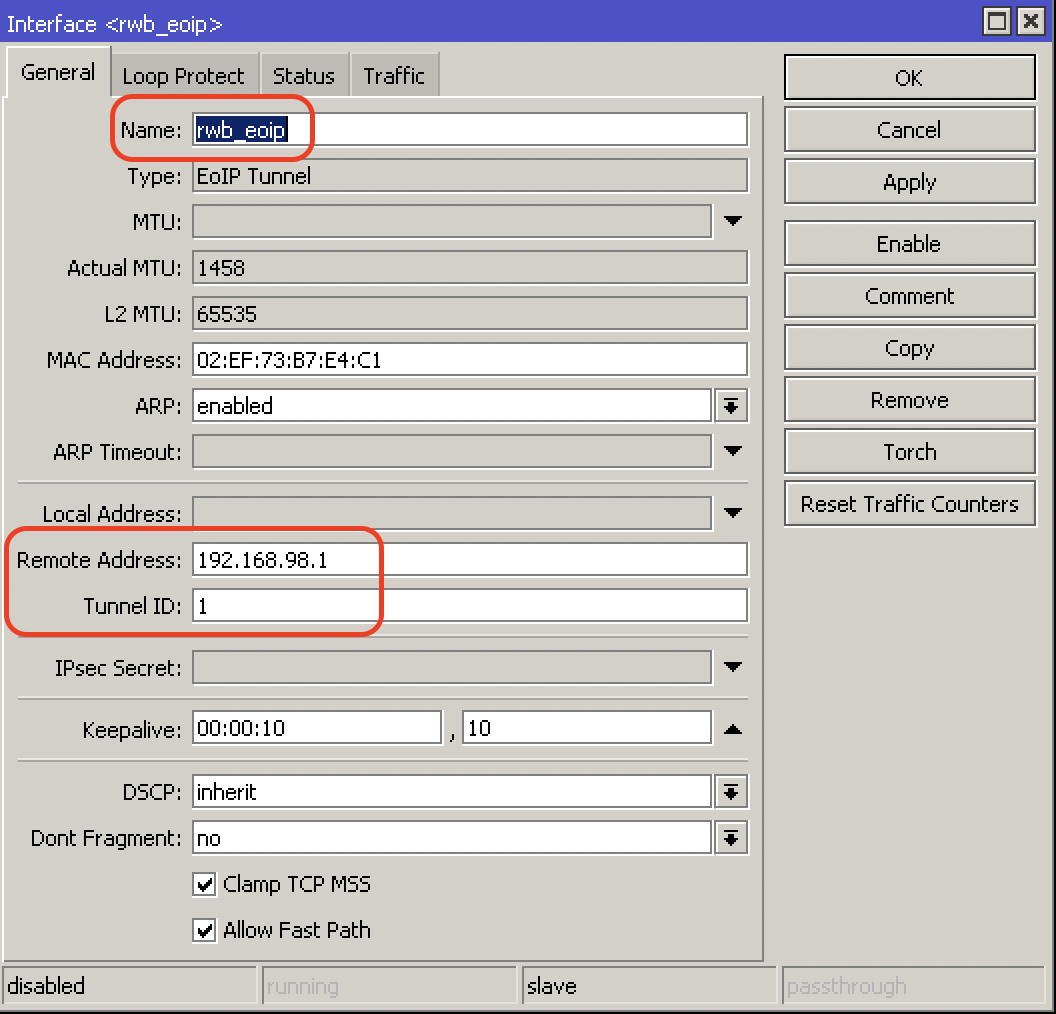Open the DSCP selection dropdown
Image resolution: width=1056 pixels, height=1014 pixels.
(x=732, y=791)
